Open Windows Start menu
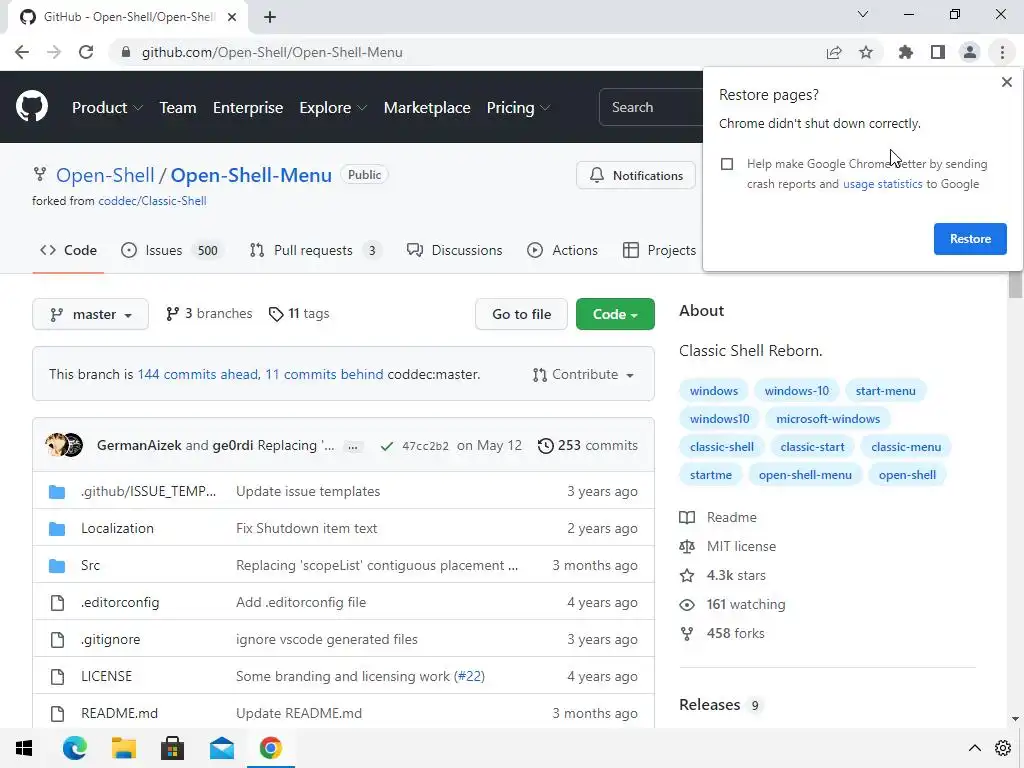The height and width of the screenshot is (768, 1024). click(x=24, y=748)
